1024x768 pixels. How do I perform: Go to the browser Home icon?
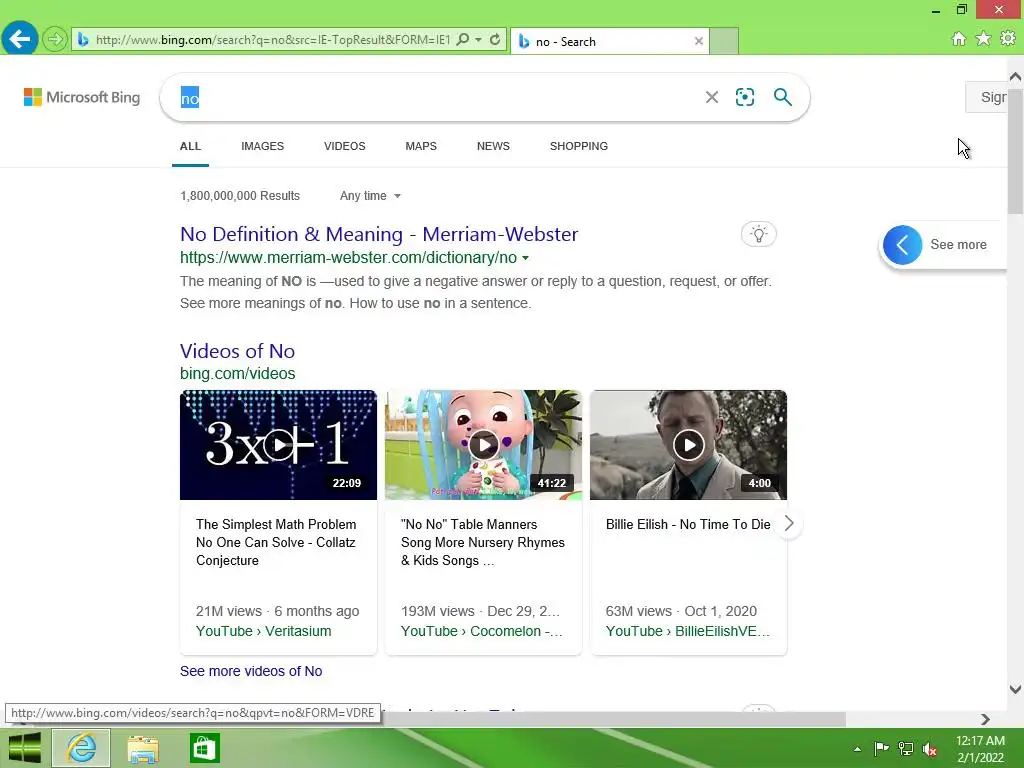coord(959,39)
